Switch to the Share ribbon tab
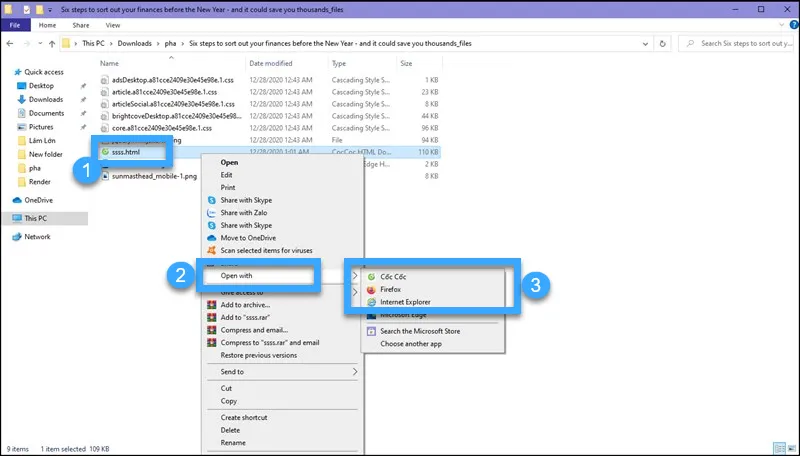The width and height of the screenshot is (800, 456). (x=81, y=25)
